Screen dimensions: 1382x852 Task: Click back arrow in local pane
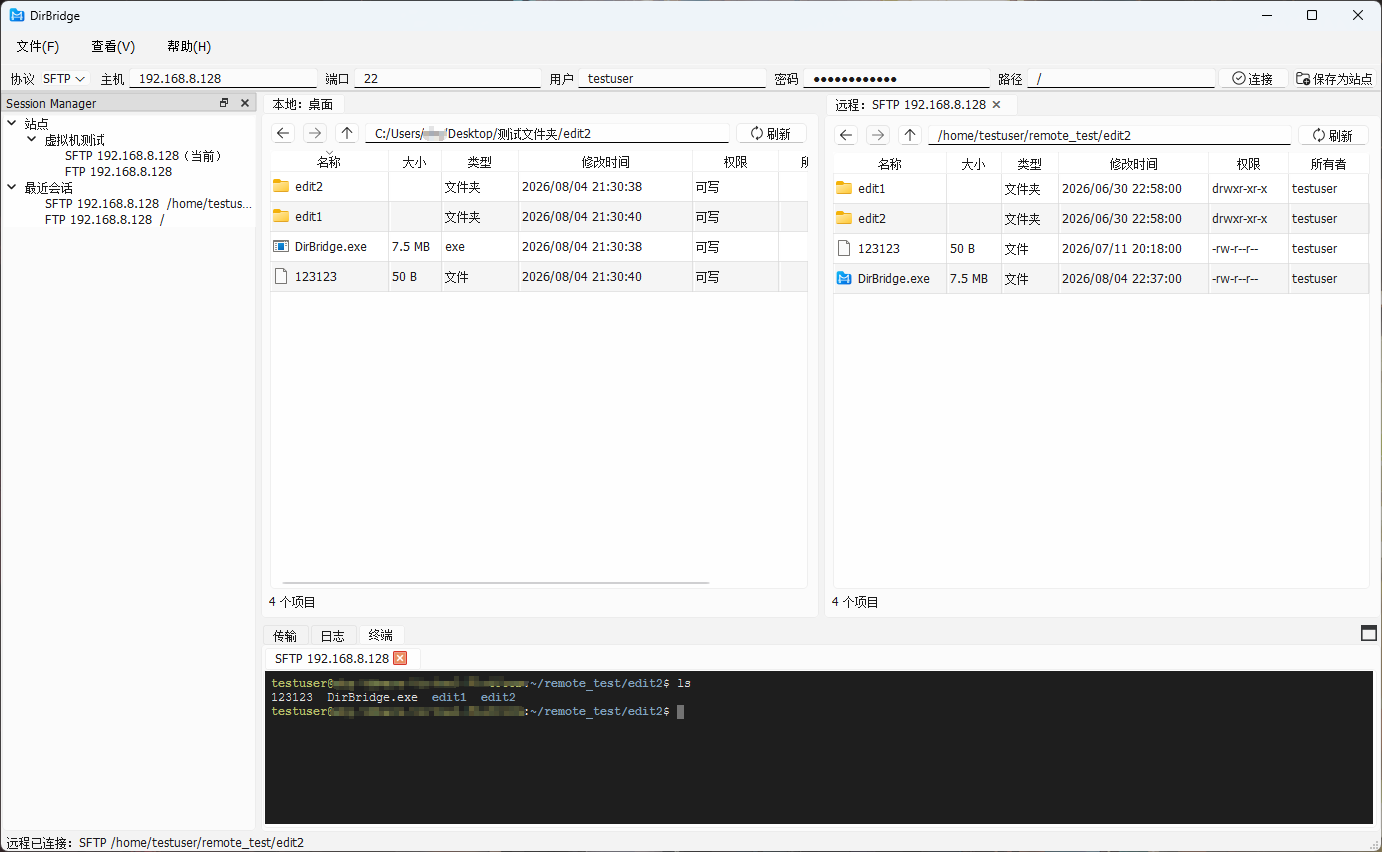(283, 133)
